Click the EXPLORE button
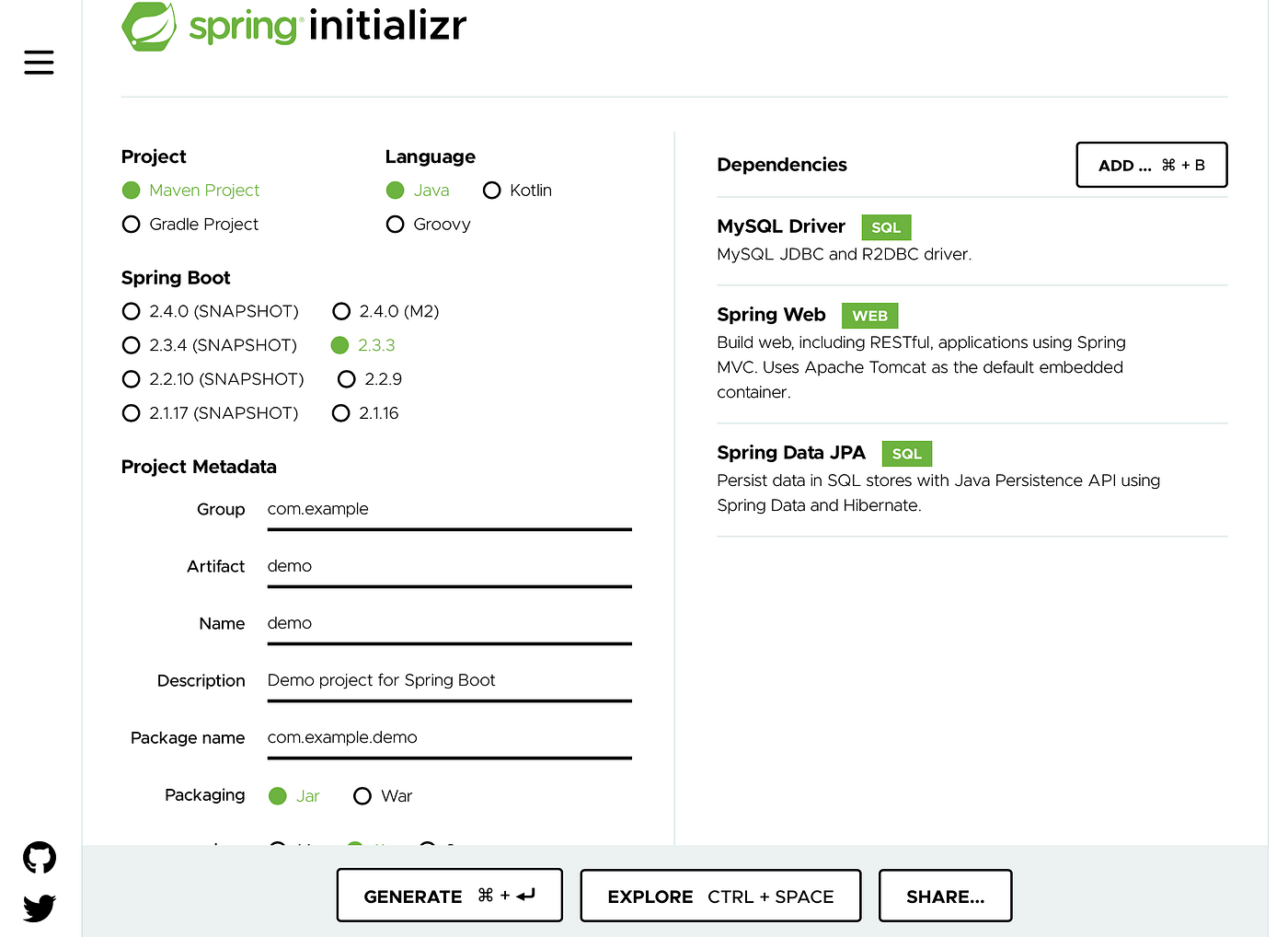 pyautogui.click(x=720, y=896)
